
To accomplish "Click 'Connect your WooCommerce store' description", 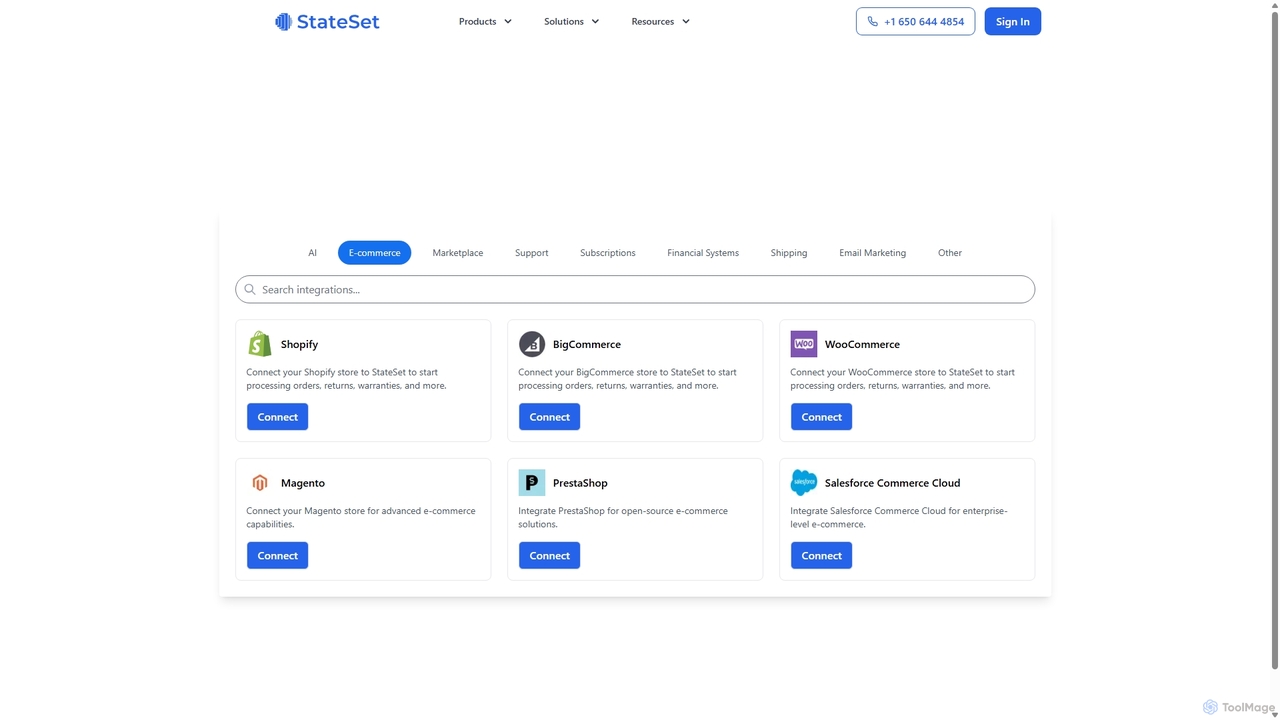I will [903, 379].
